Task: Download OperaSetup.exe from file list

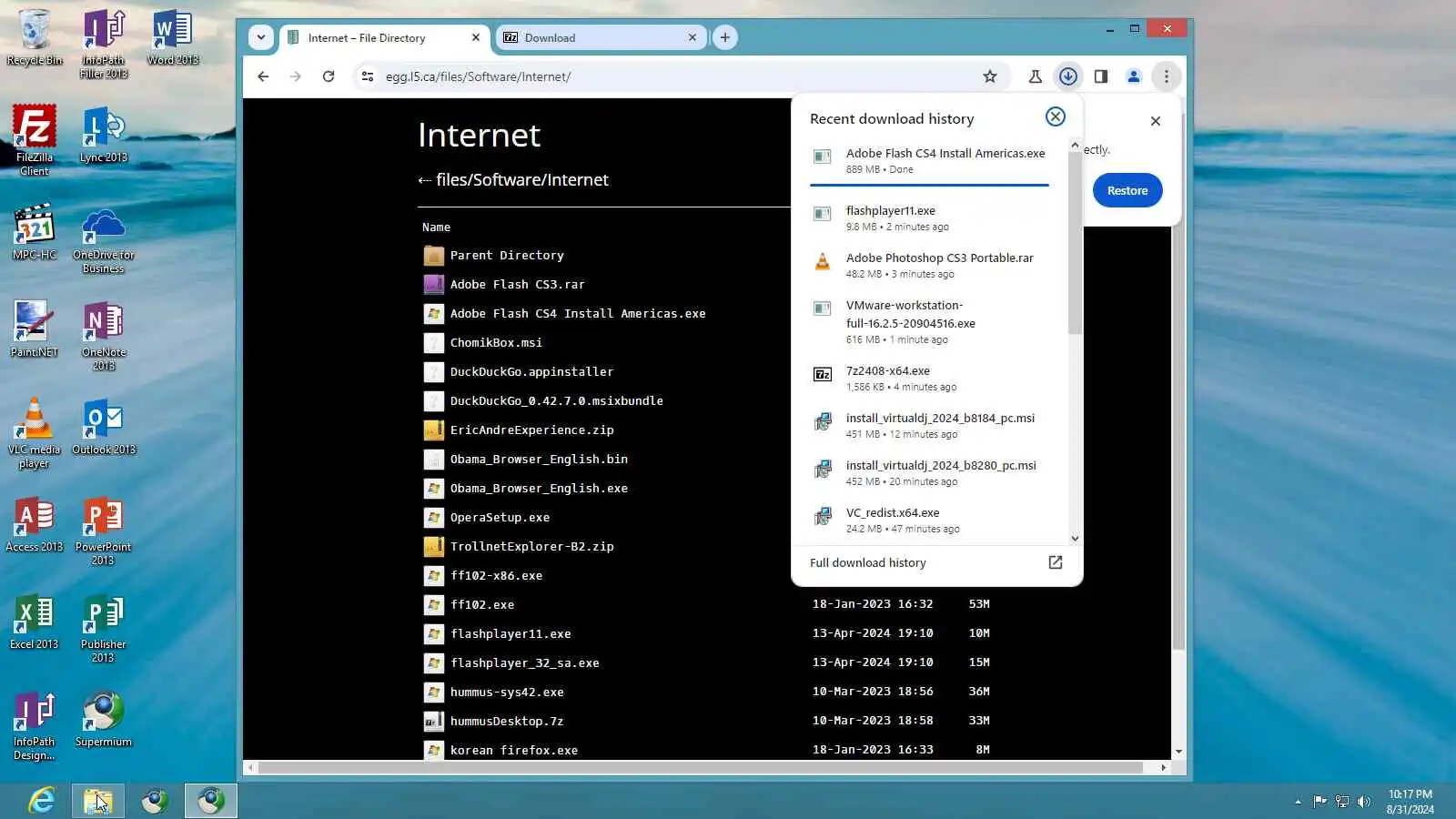Action: pos(500,518)
